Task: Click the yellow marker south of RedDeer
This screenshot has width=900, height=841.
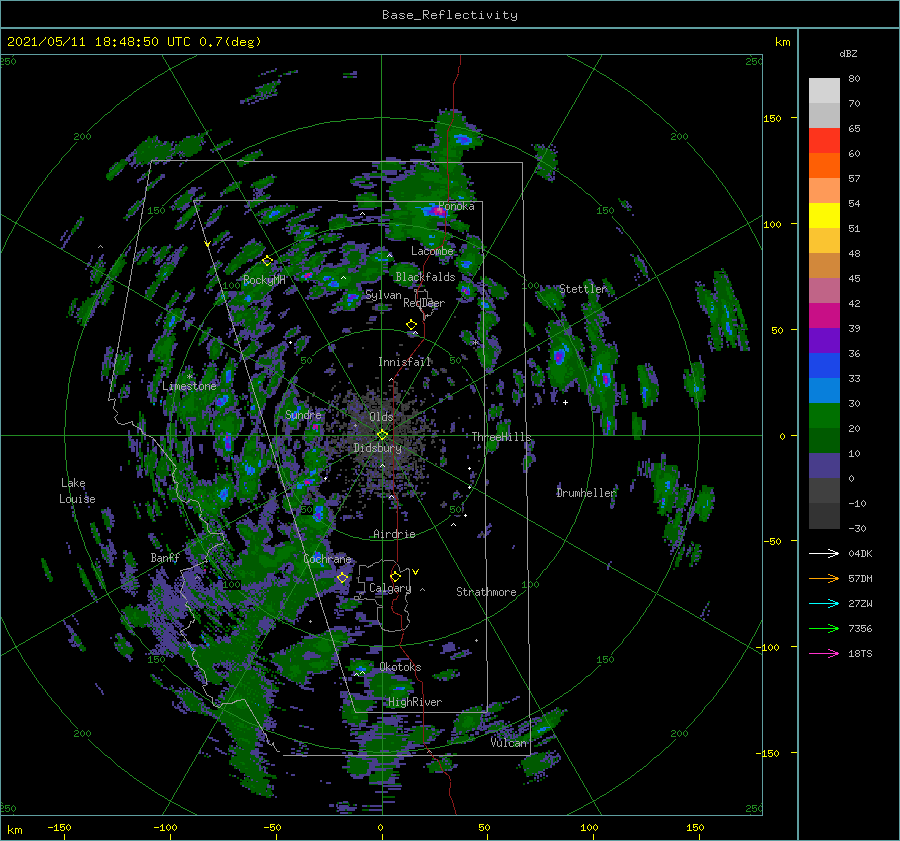Action: tap(411, 325)
